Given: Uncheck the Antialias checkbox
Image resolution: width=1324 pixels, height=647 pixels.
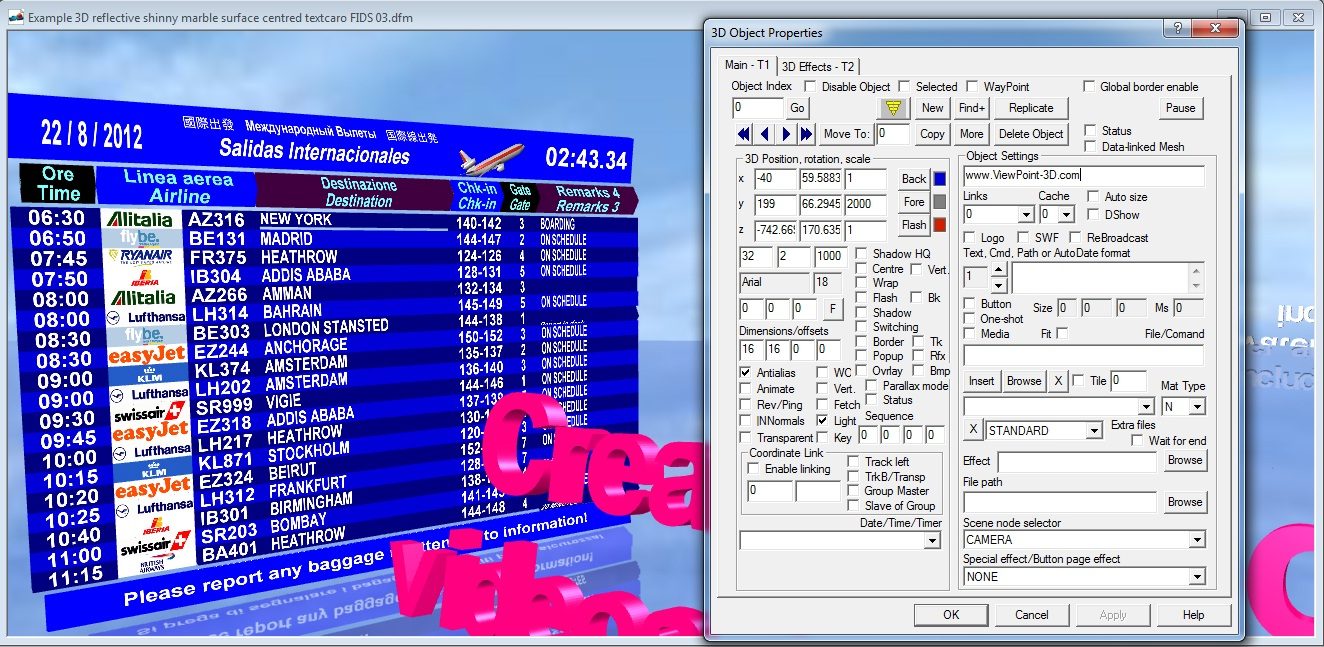Looking at the screenshot, I should point(745,373).
